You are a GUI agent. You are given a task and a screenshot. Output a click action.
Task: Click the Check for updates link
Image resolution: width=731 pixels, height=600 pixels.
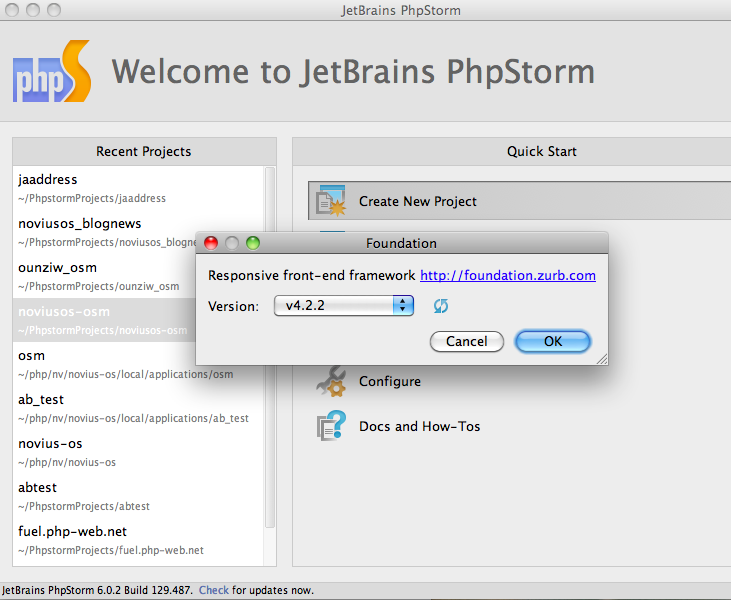214,590
